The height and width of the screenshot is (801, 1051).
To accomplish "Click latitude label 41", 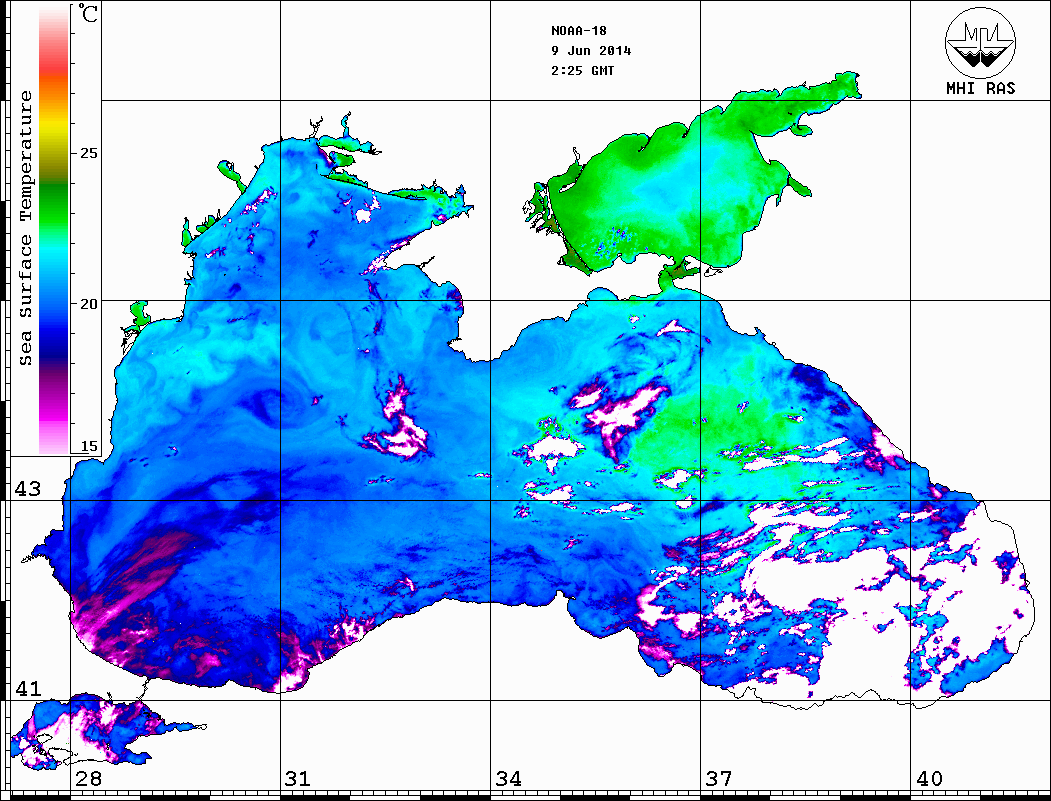I will pos(27,688).
